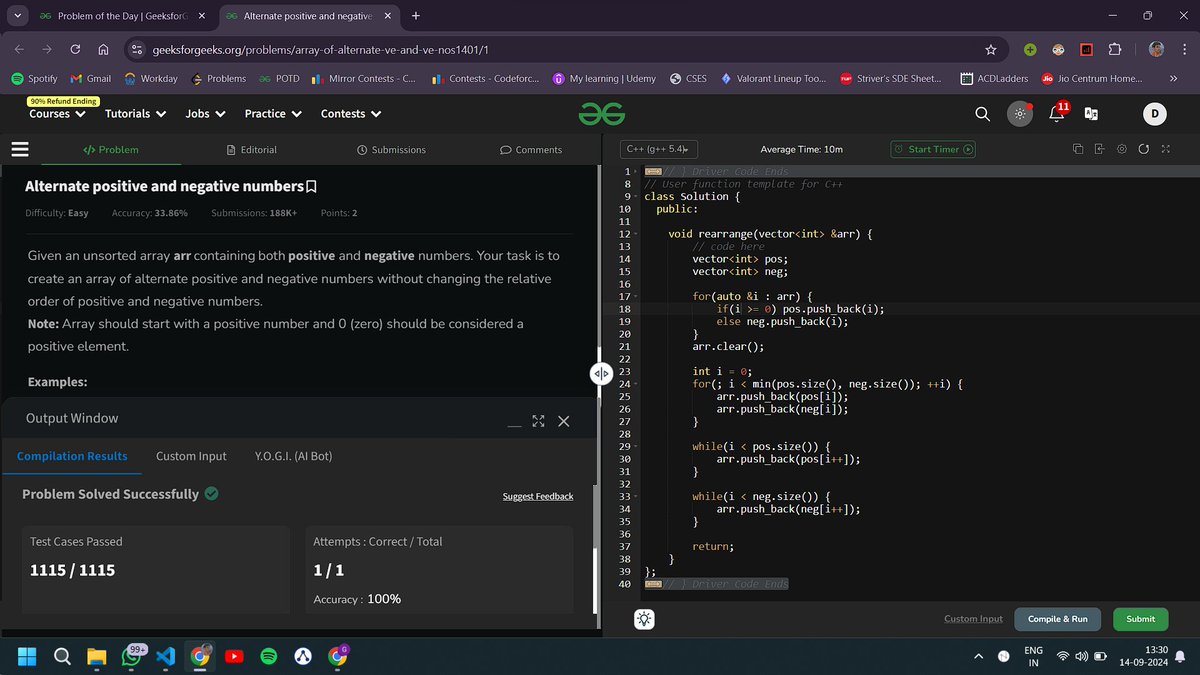Image resolution: width=1200 pixels, height=675 pixels.
Task: Expand the Courses dropdown
Action: pos(56,114)
